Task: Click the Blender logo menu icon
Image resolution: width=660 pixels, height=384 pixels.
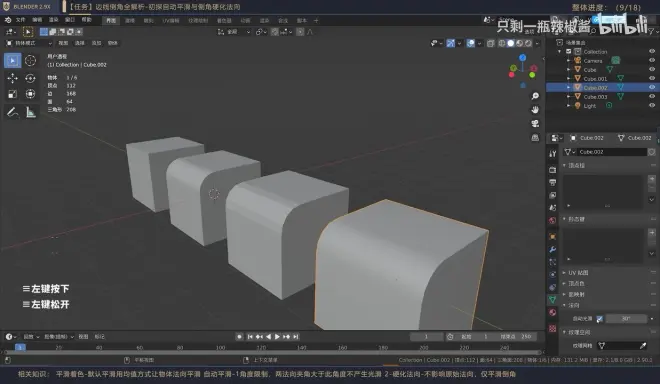Action: coord(8,20)
